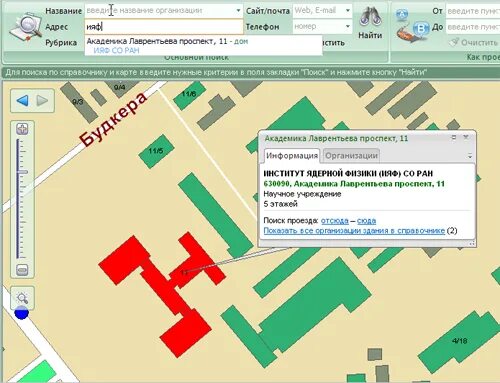Screen dimensions: 500x383
Task: Open the Сайт/почта dropdown arrow
Action: (x=348, y=11)
